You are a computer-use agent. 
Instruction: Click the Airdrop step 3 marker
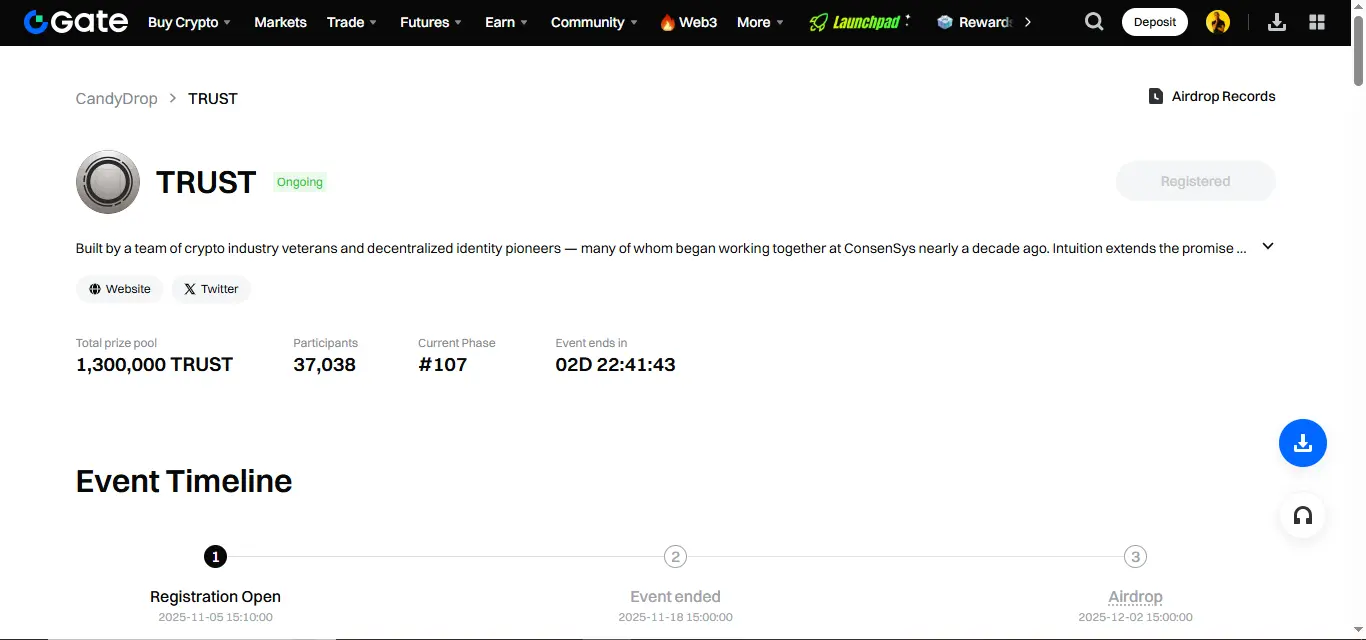click(1135, 556)
